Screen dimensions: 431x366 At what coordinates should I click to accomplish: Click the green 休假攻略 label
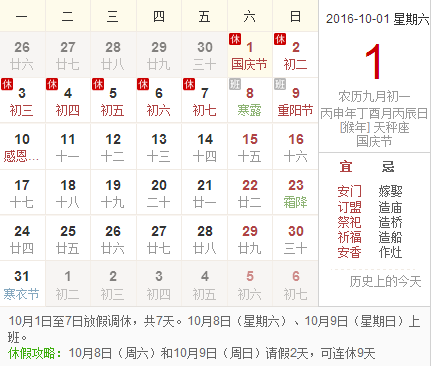tap(35, 353)
